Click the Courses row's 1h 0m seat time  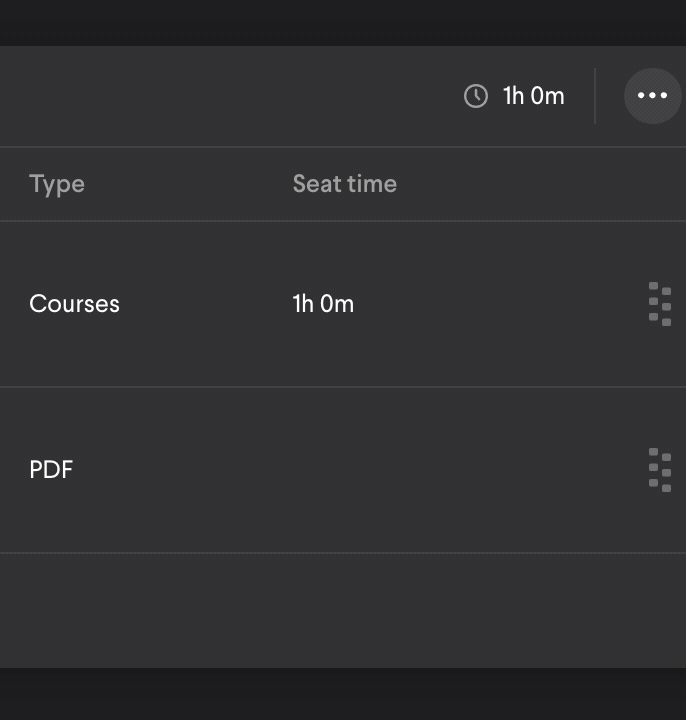pos(323,304)
